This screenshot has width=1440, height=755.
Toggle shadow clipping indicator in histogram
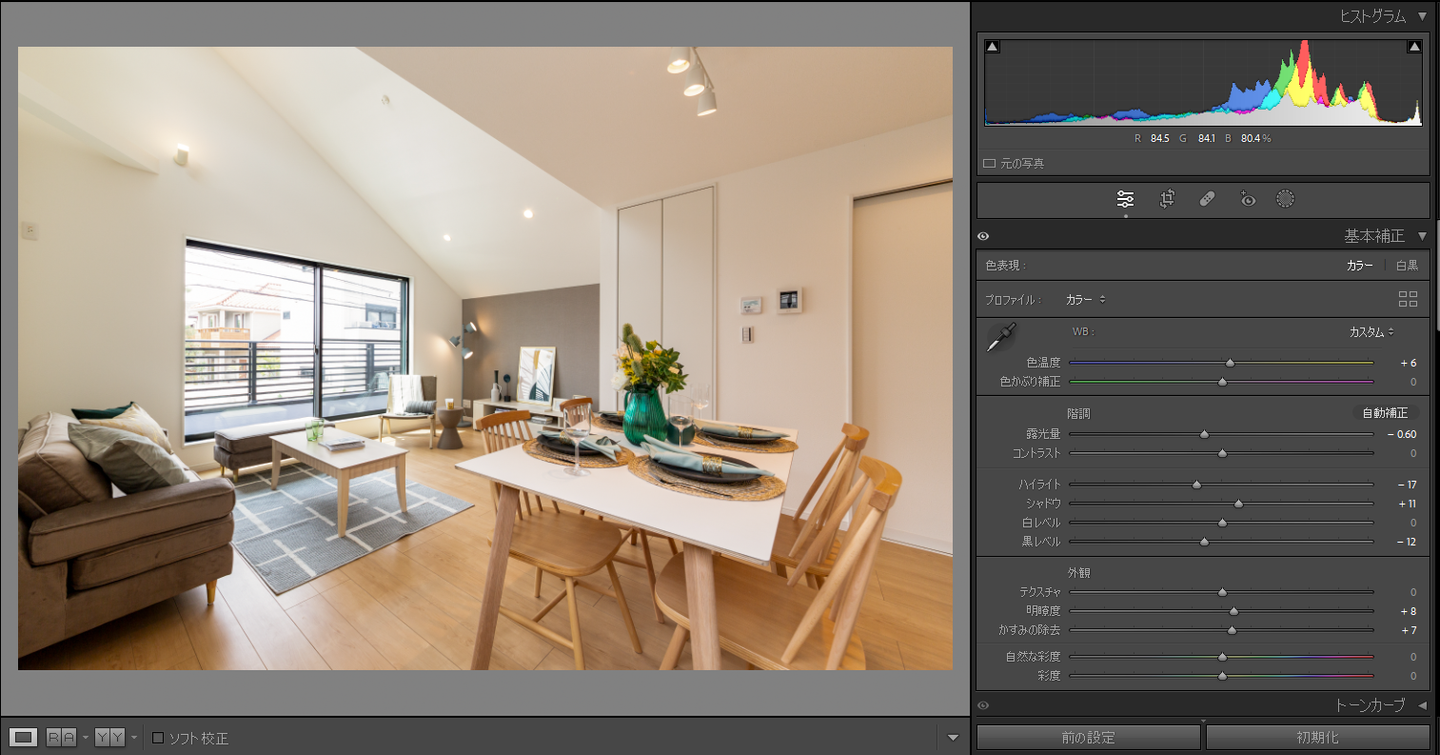[x=993, y=47]
